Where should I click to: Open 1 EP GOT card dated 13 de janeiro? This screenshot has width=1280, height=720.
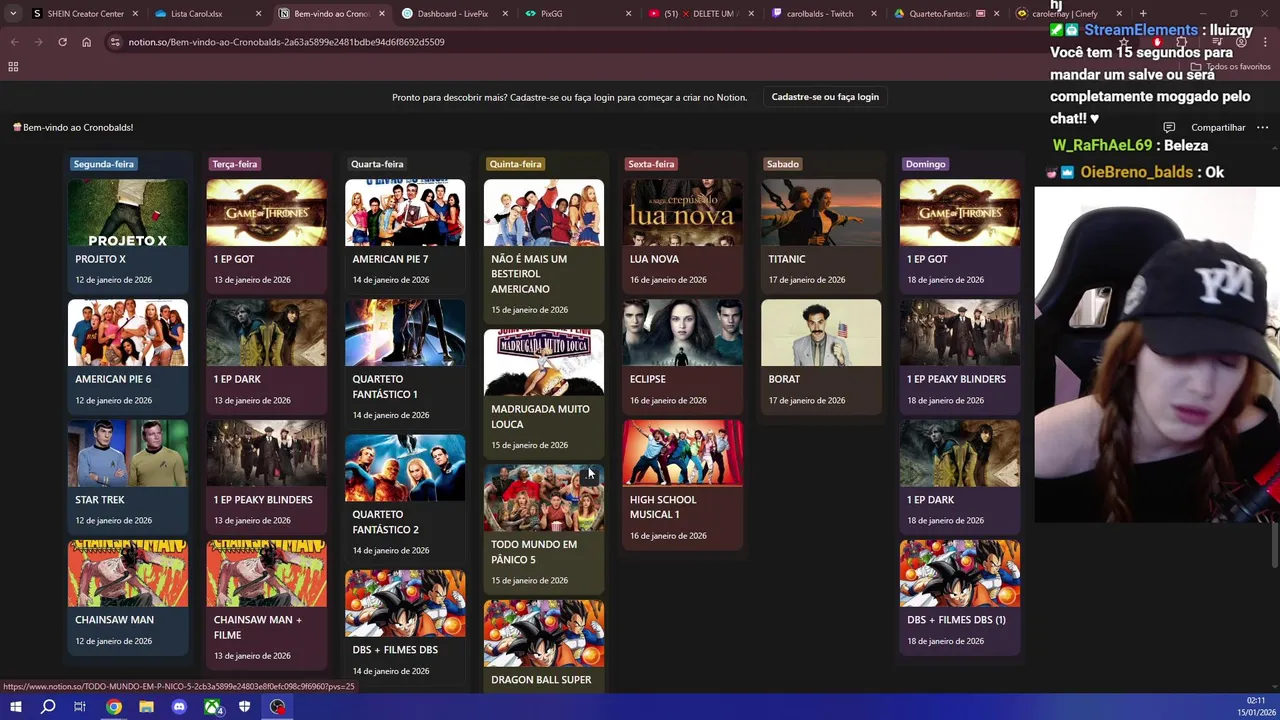coord(266,235)
